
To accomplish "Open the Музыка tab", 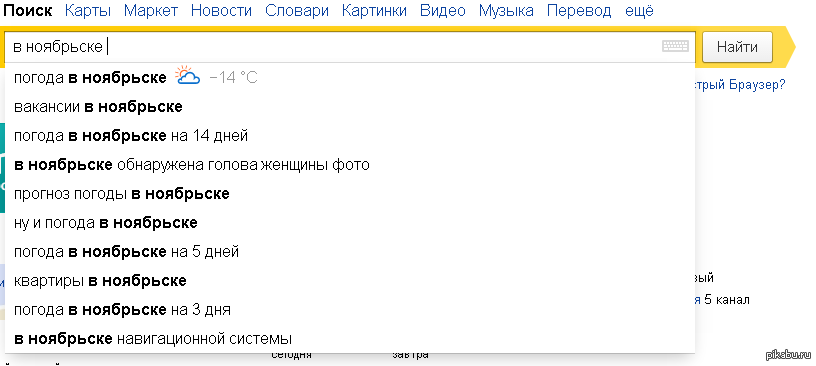I will point(506,10).
